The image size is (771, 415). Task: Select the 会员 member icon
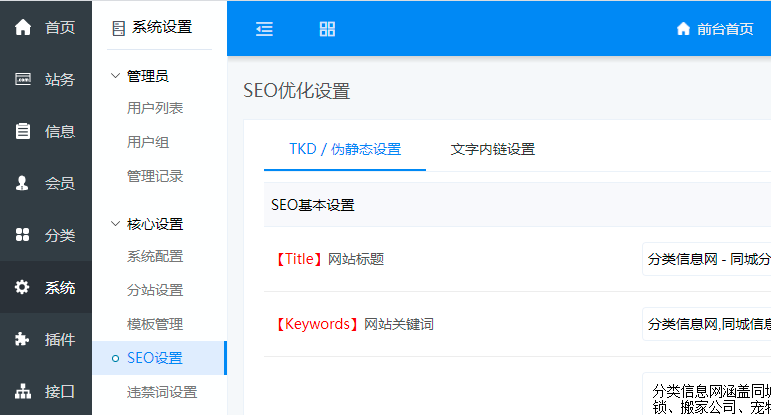[x=22, y=183]
